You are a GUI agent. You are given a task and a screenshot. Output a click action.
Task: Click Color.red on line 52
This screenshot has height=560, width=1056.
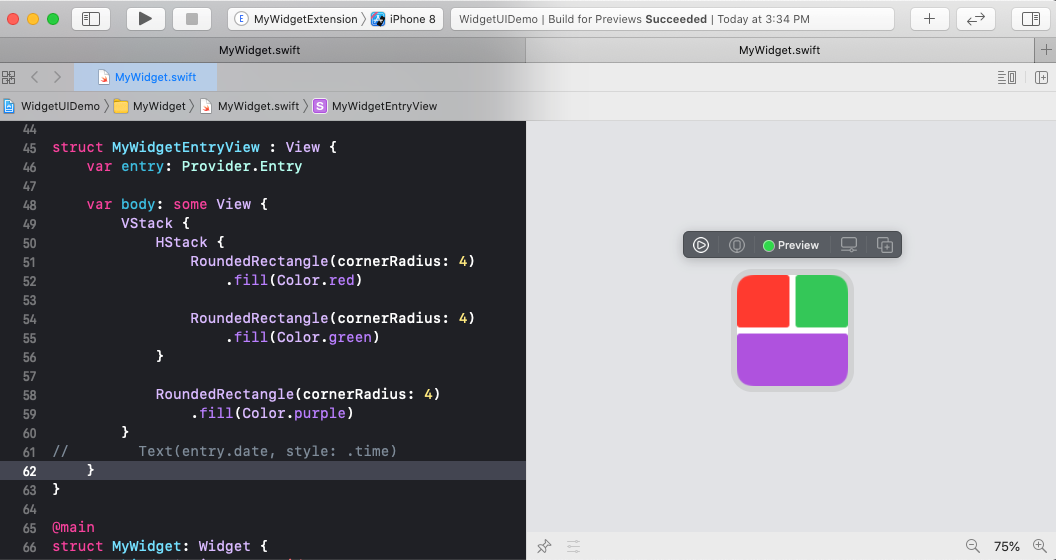[x=316, y=280]
